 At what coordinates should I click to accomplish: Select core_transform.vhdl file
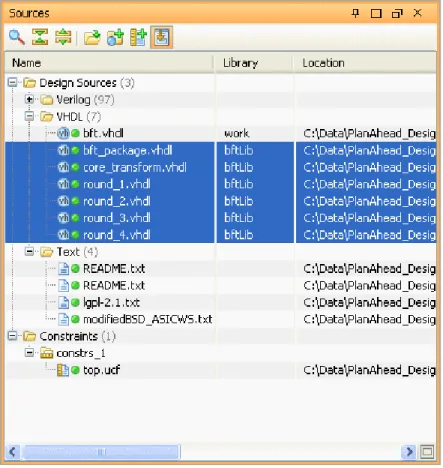[135, 167]
